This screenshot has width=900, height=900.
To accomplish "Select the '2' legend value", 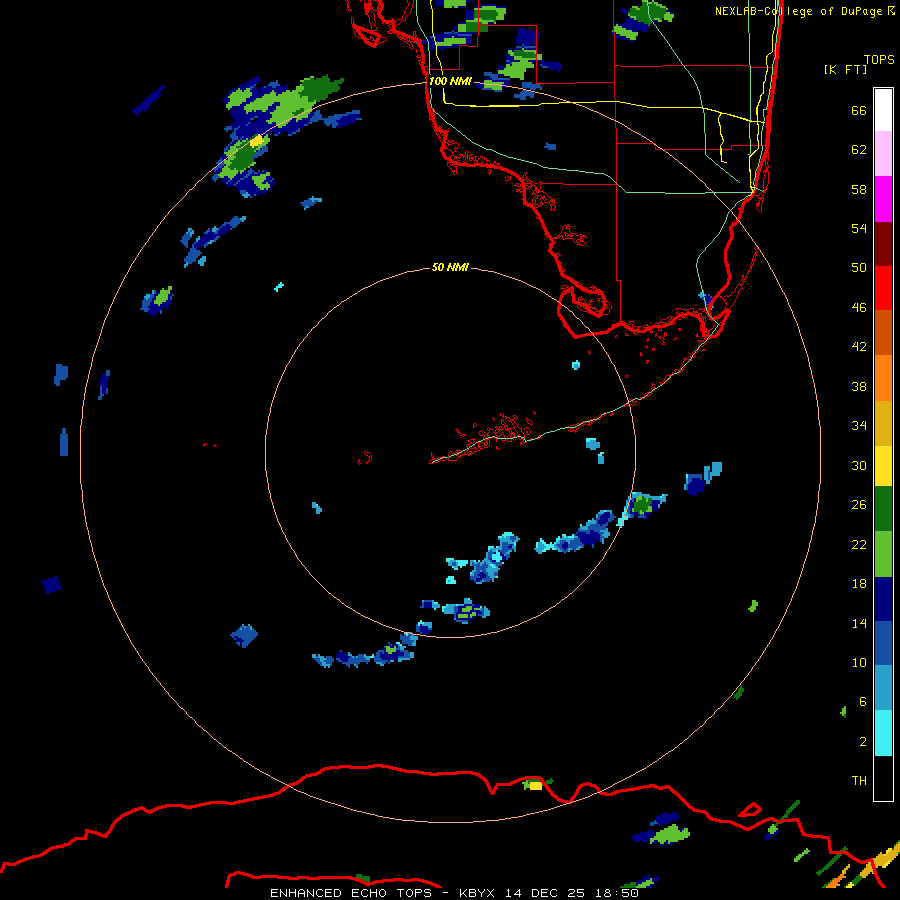I will tap(863, 742).
